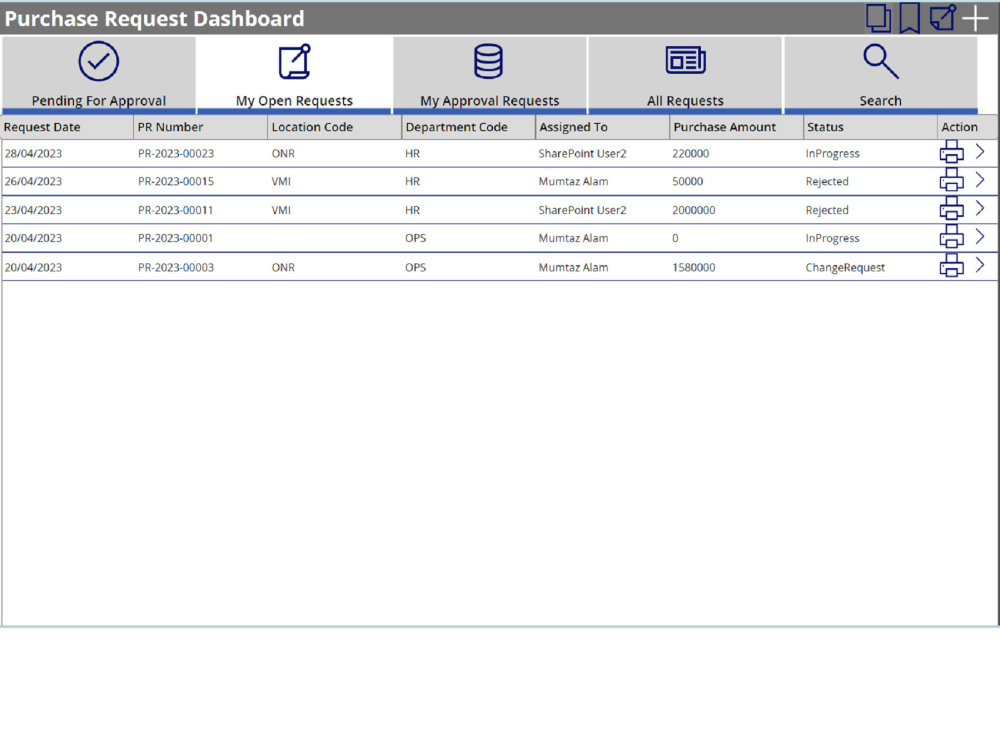This screenshot has width=1000, height=750.
Task: Click the Search magnifier icon
Action: pos(881,61)
